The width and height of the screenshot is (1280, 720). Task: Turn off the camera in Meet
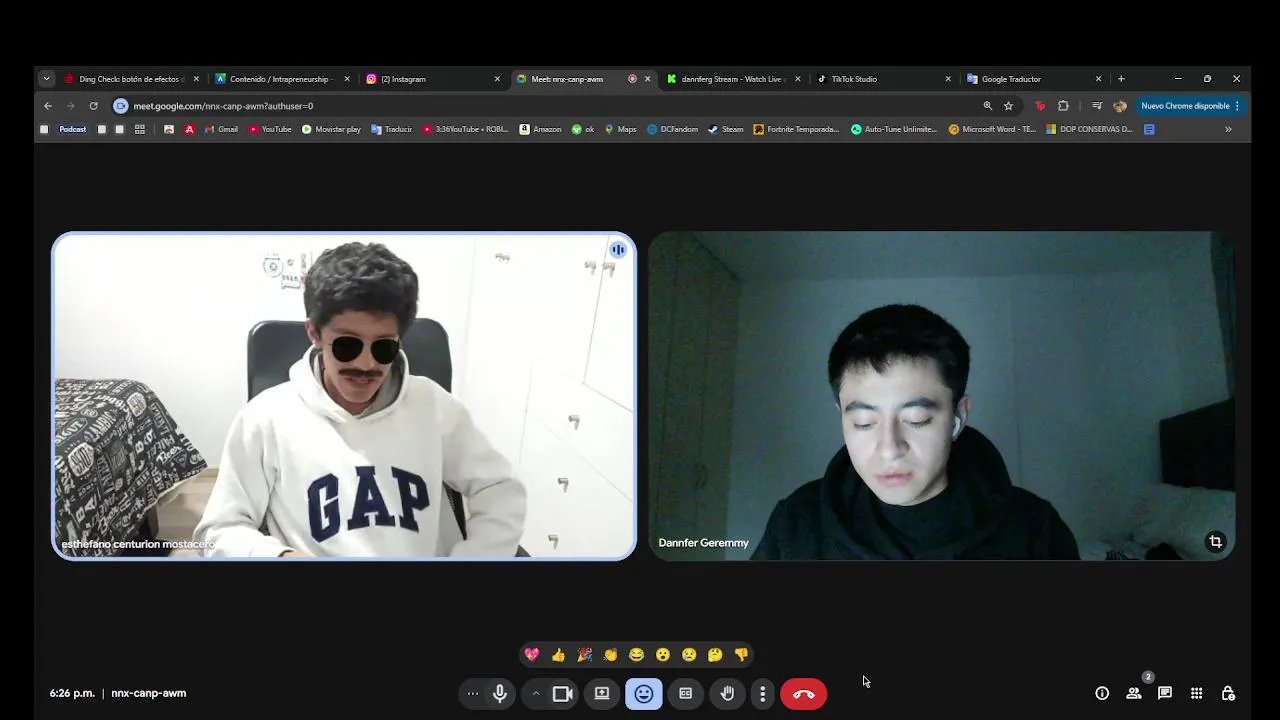(x=562, y=693)
